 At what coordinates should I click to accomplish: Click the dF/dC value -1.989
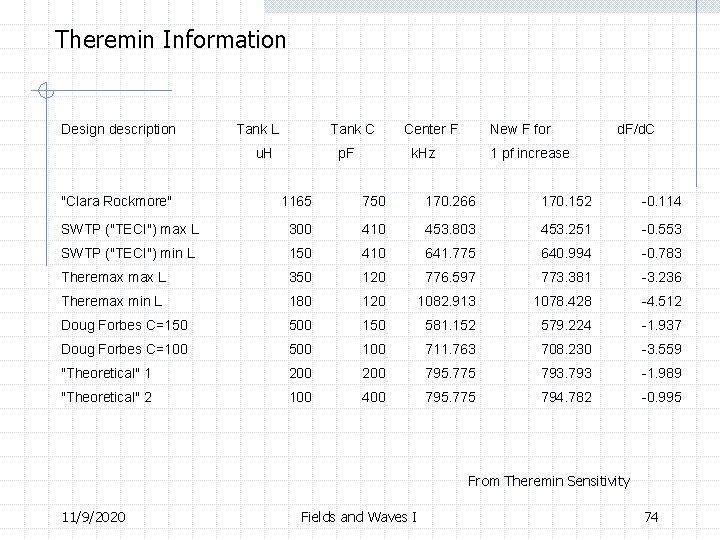(661, 373)
